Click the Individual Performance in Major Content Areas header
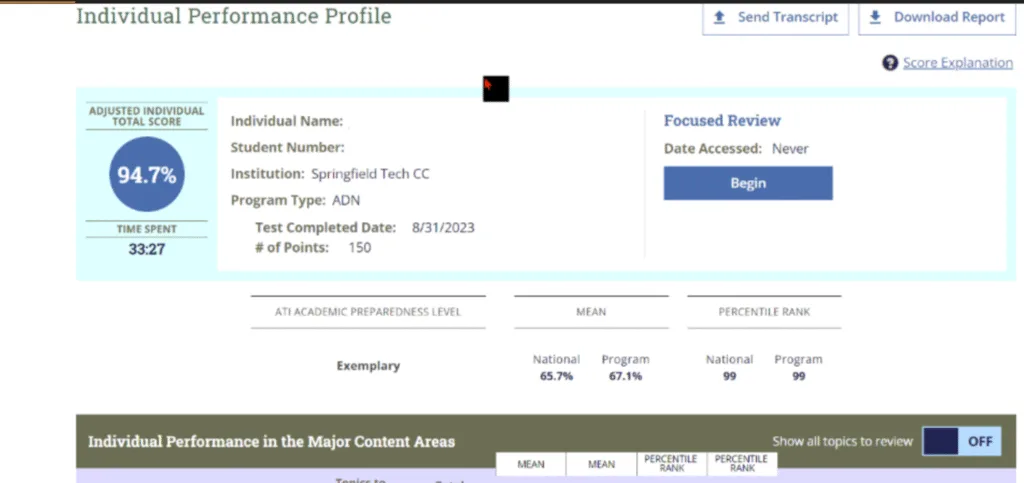1024x483 pixels. (x=271, y=441)
